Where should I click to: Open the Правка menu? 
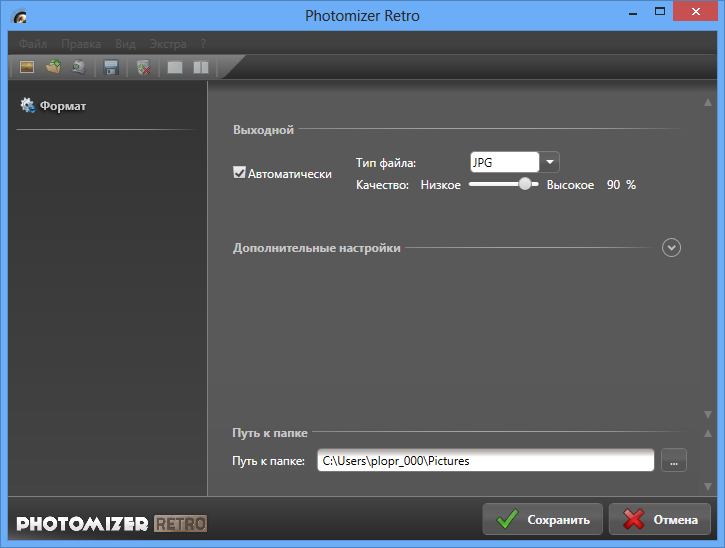(x=81, y=44)
